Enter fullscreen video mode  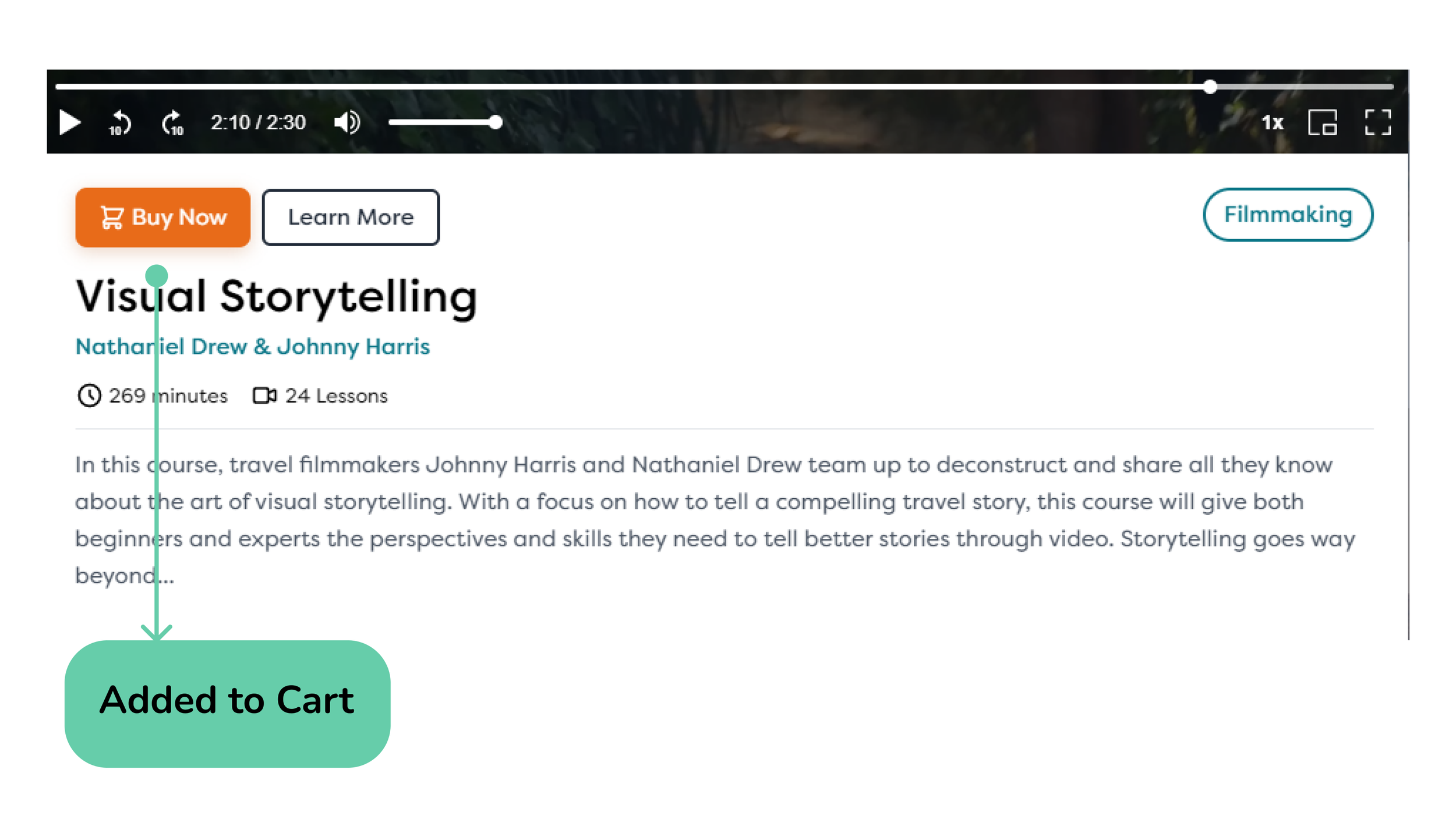[x=1377, y=123]
